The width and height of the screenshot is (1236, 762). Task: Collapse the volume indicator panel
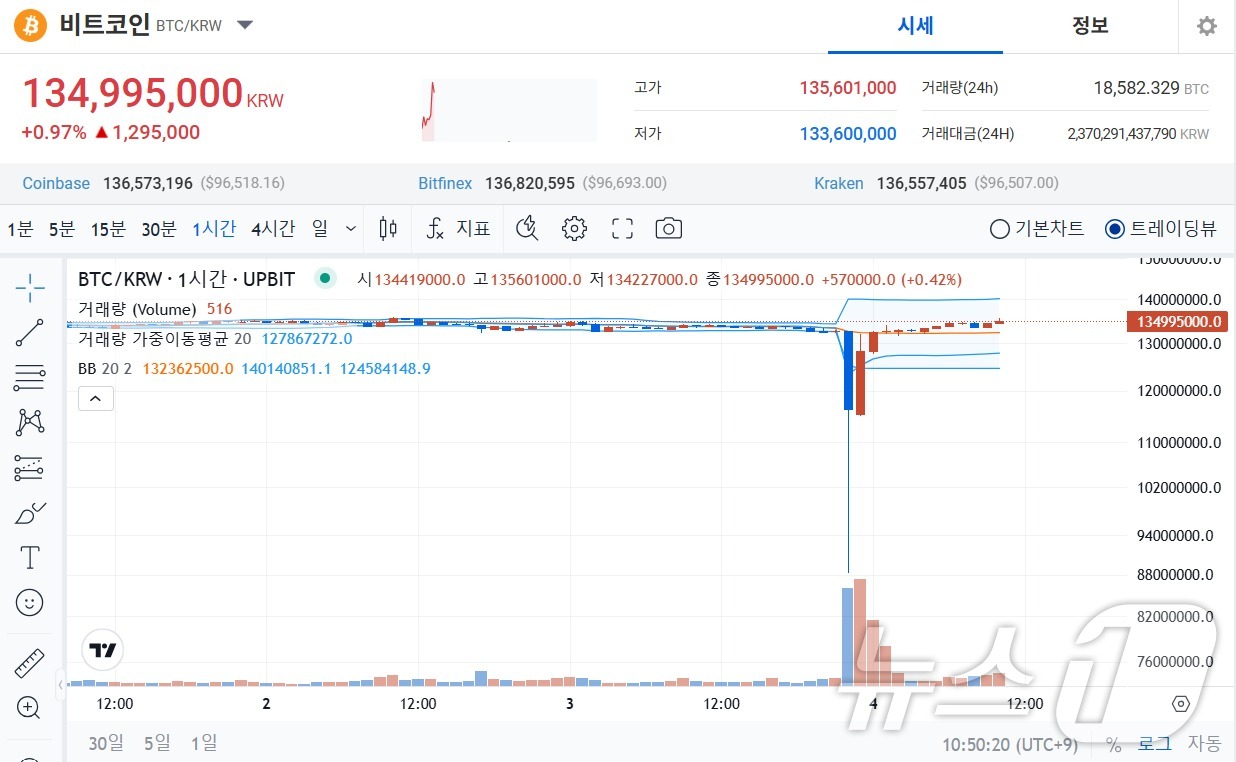coord(95,398)
